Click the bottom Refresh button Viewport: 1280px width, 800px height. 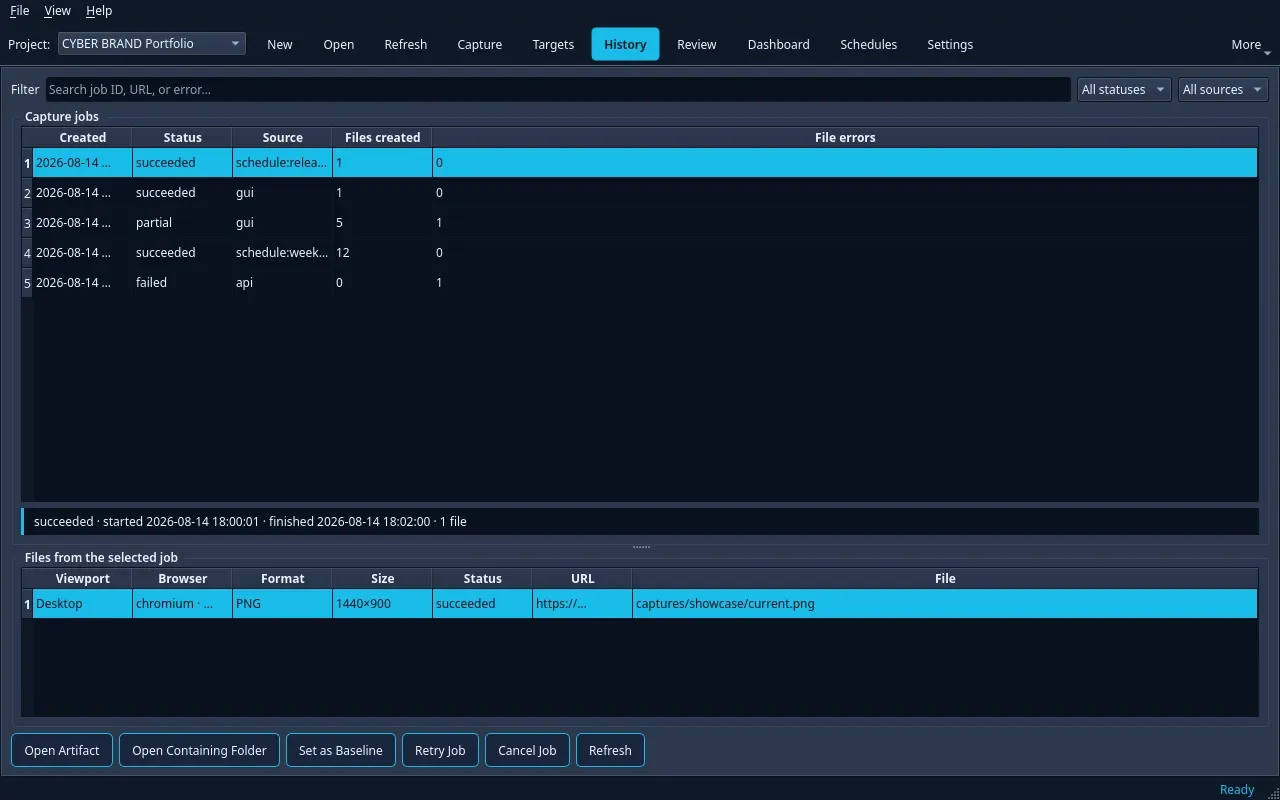610,750
